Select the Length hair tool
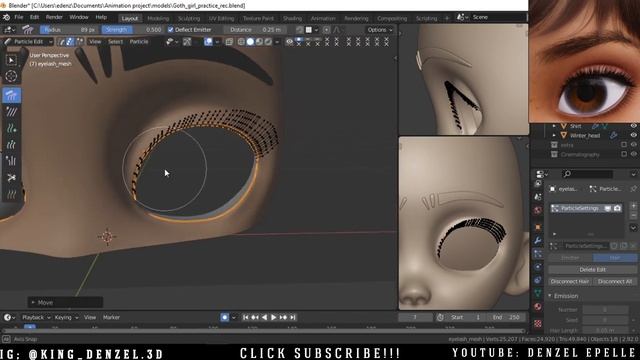The height and width of the screenshot is (360, 640). 11,145
